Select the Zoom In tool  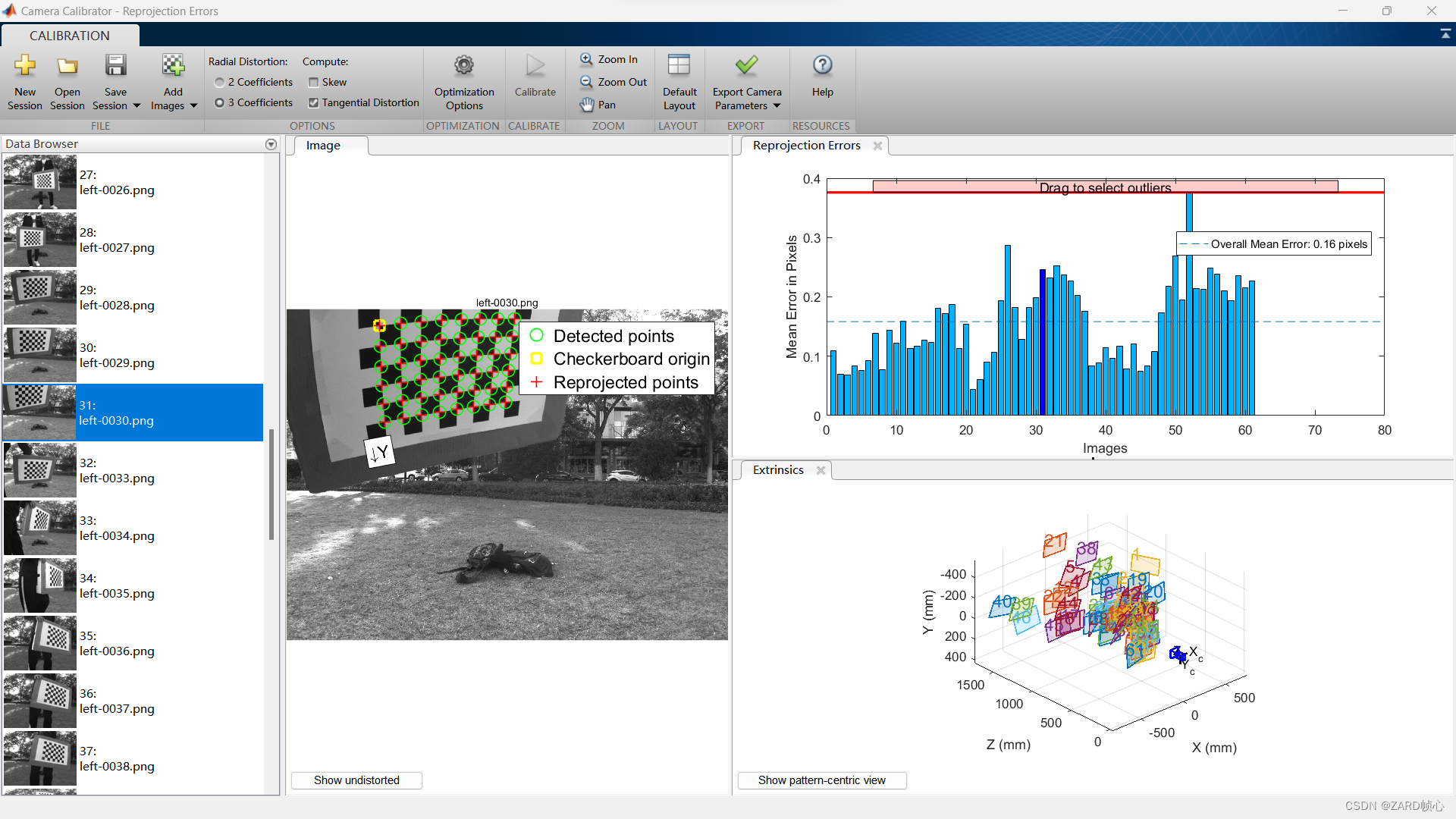click(x=609, y=59)
